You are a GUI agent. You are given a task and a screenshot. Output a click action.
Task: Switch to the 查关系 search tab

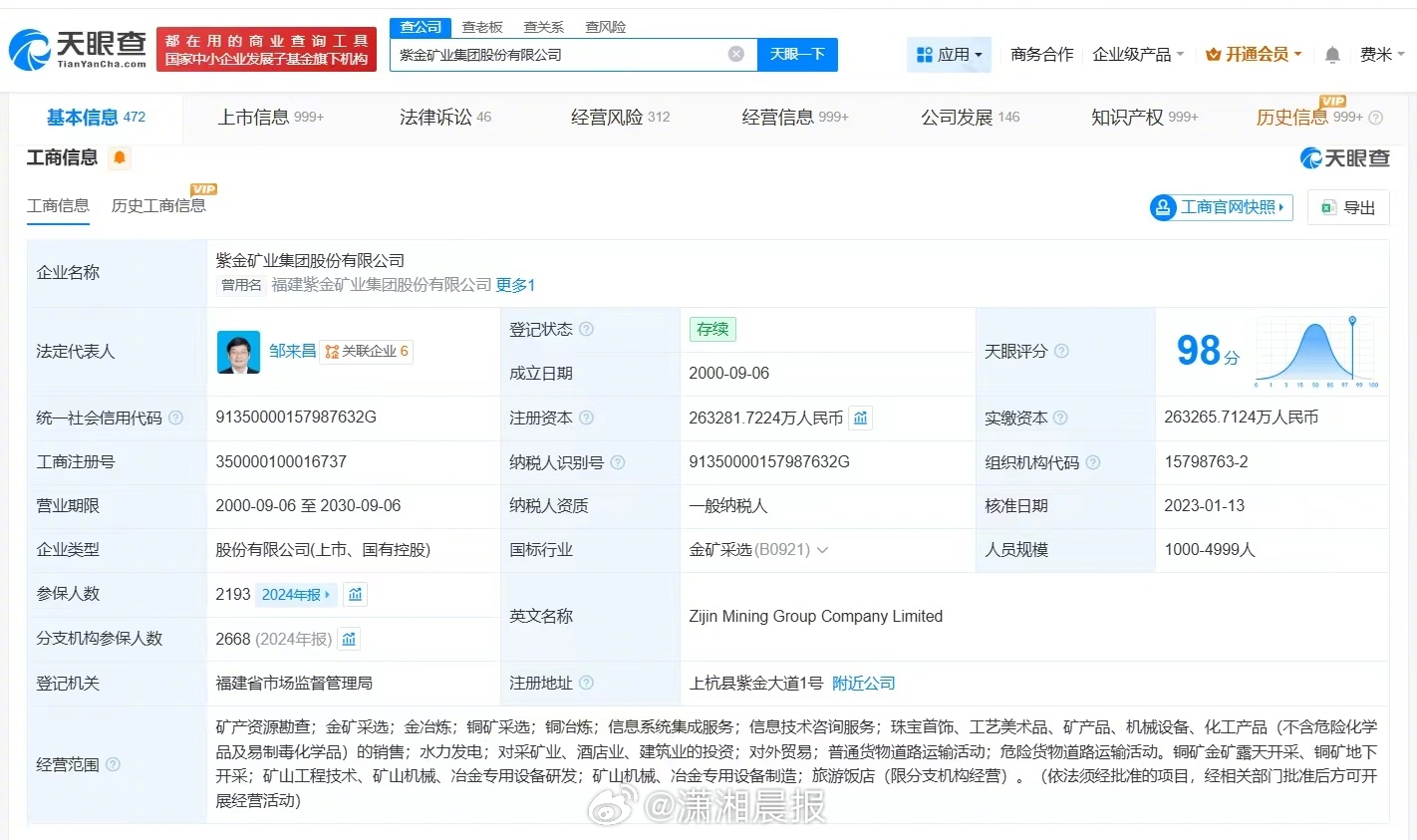544,27
